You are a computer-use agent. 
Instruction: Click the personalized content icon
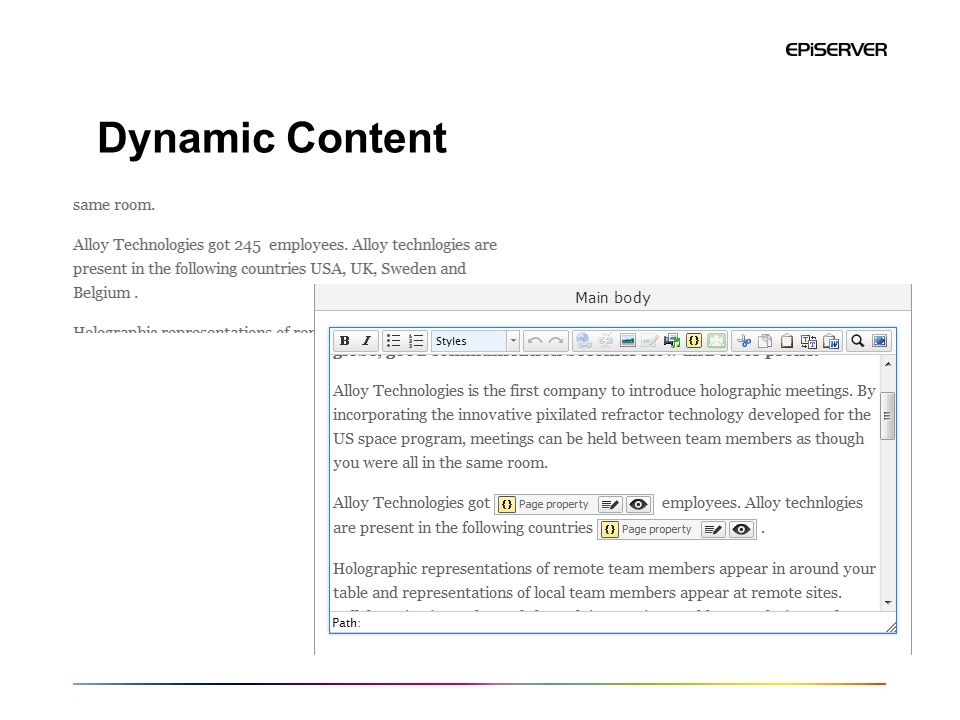point(716,341)
